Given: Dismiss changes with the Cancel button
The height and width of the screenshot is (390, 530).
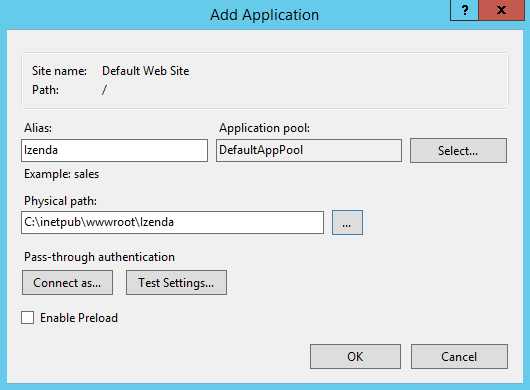Looking at the screenshot, I should 459,357.
